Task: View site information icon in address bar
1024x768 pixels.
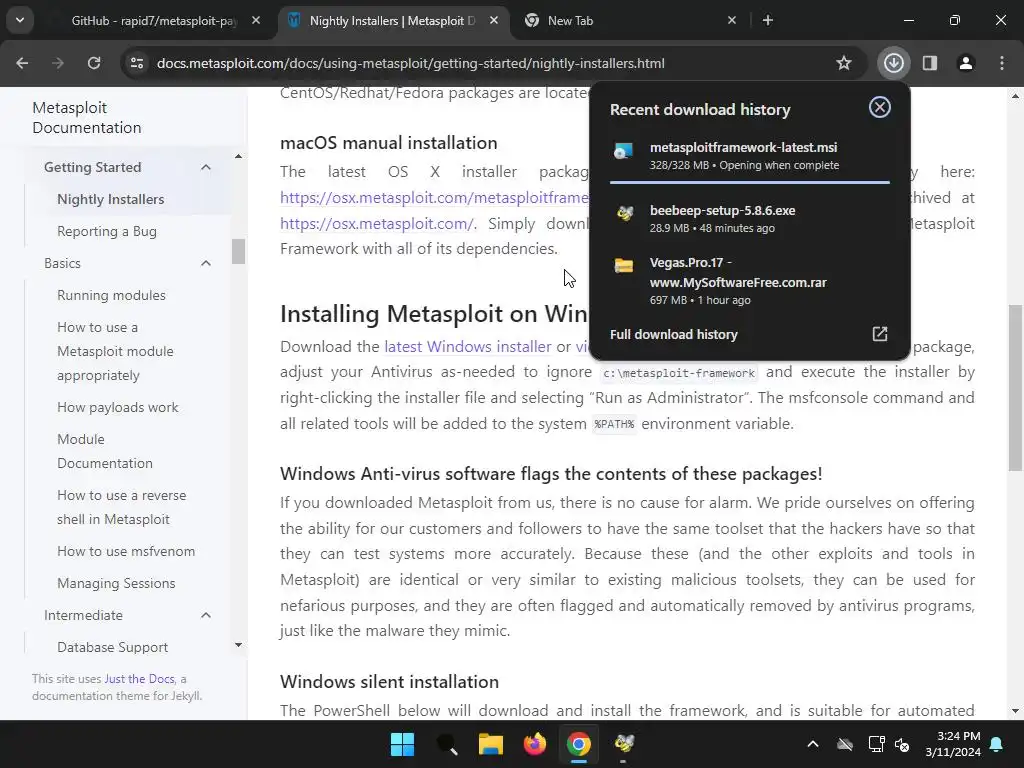Action: tap(137, 63)
